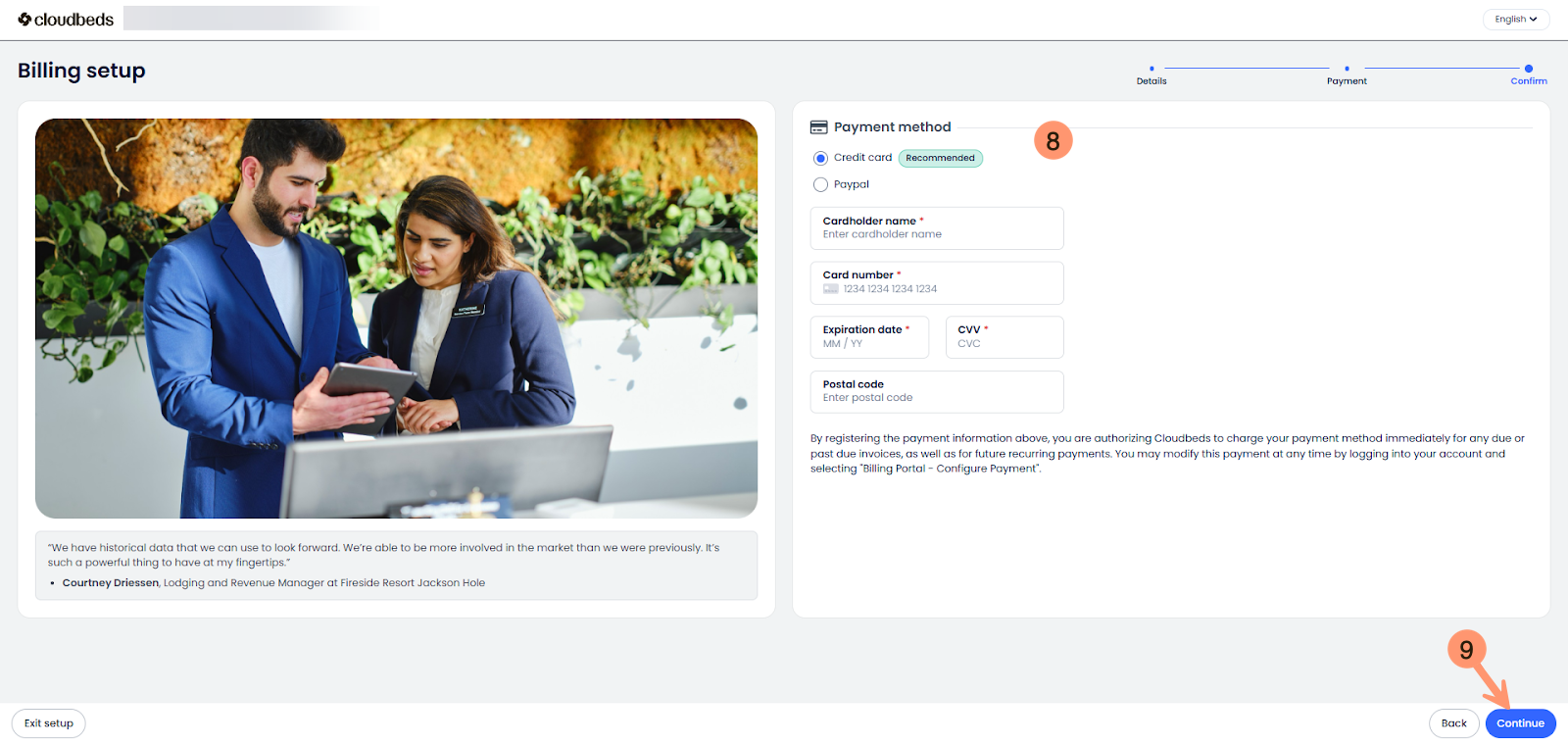
Task: Click the hotel staff photo
Action: coord(396,319)
